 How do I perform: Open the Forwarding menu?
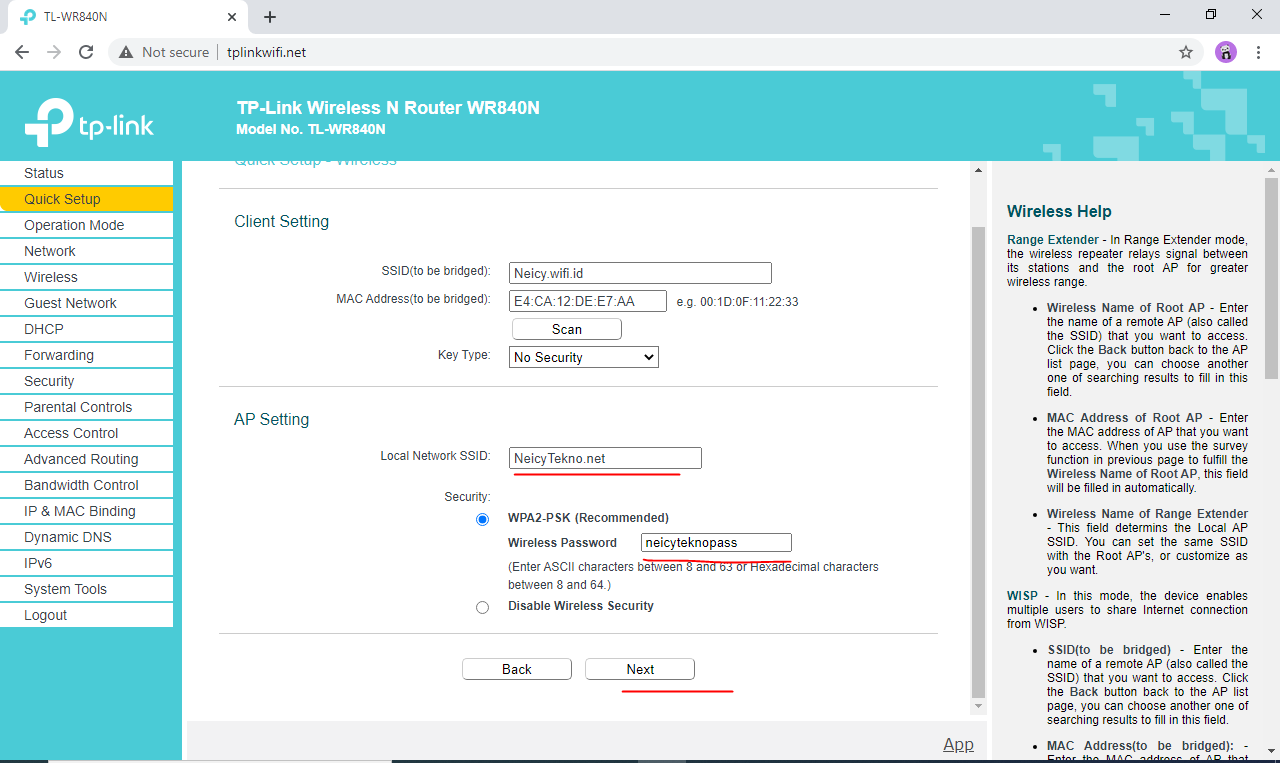click(86, 355)
